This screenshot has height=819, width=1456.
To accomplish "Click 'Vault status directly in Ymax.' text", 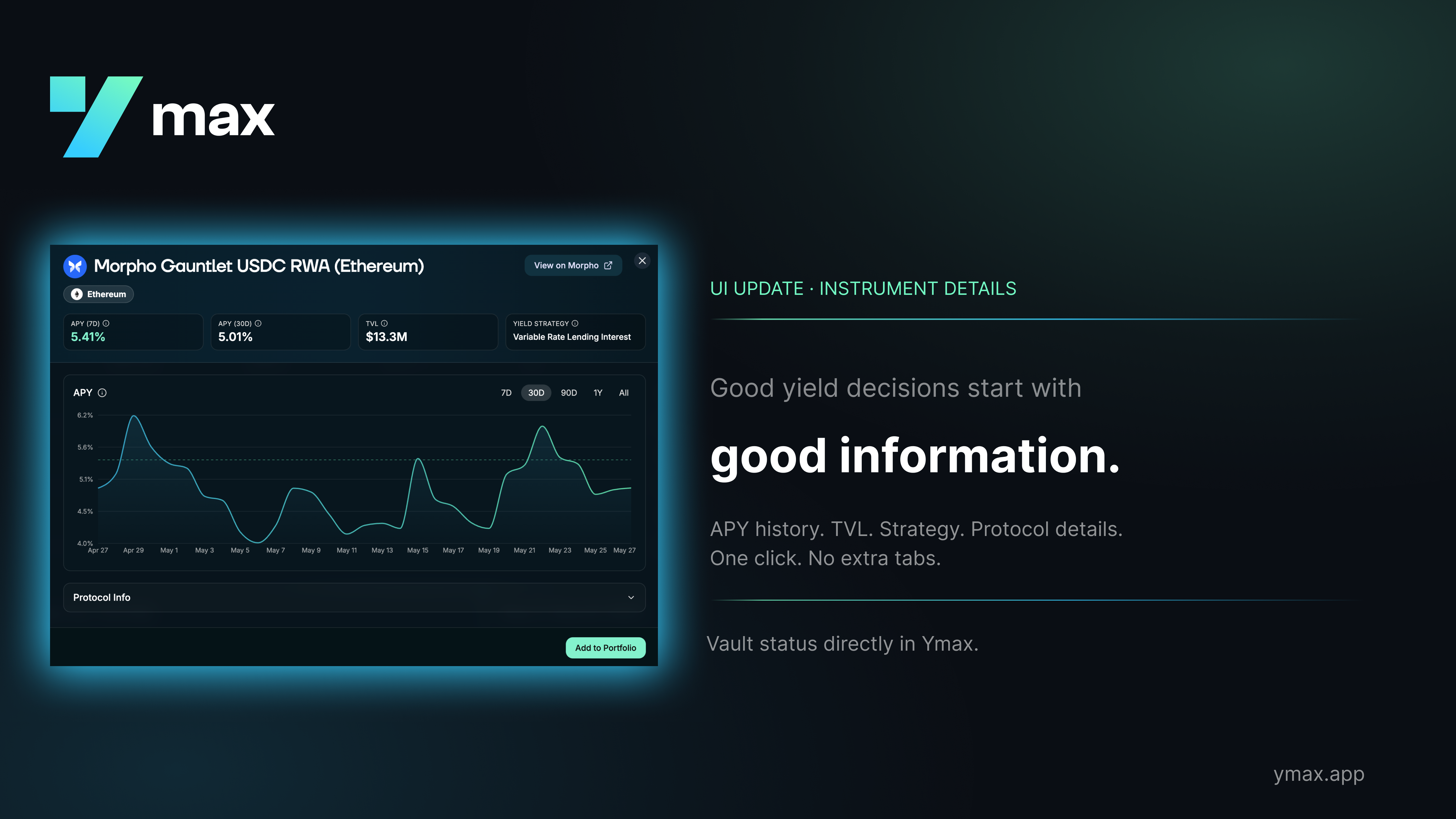I will (842, 644).
